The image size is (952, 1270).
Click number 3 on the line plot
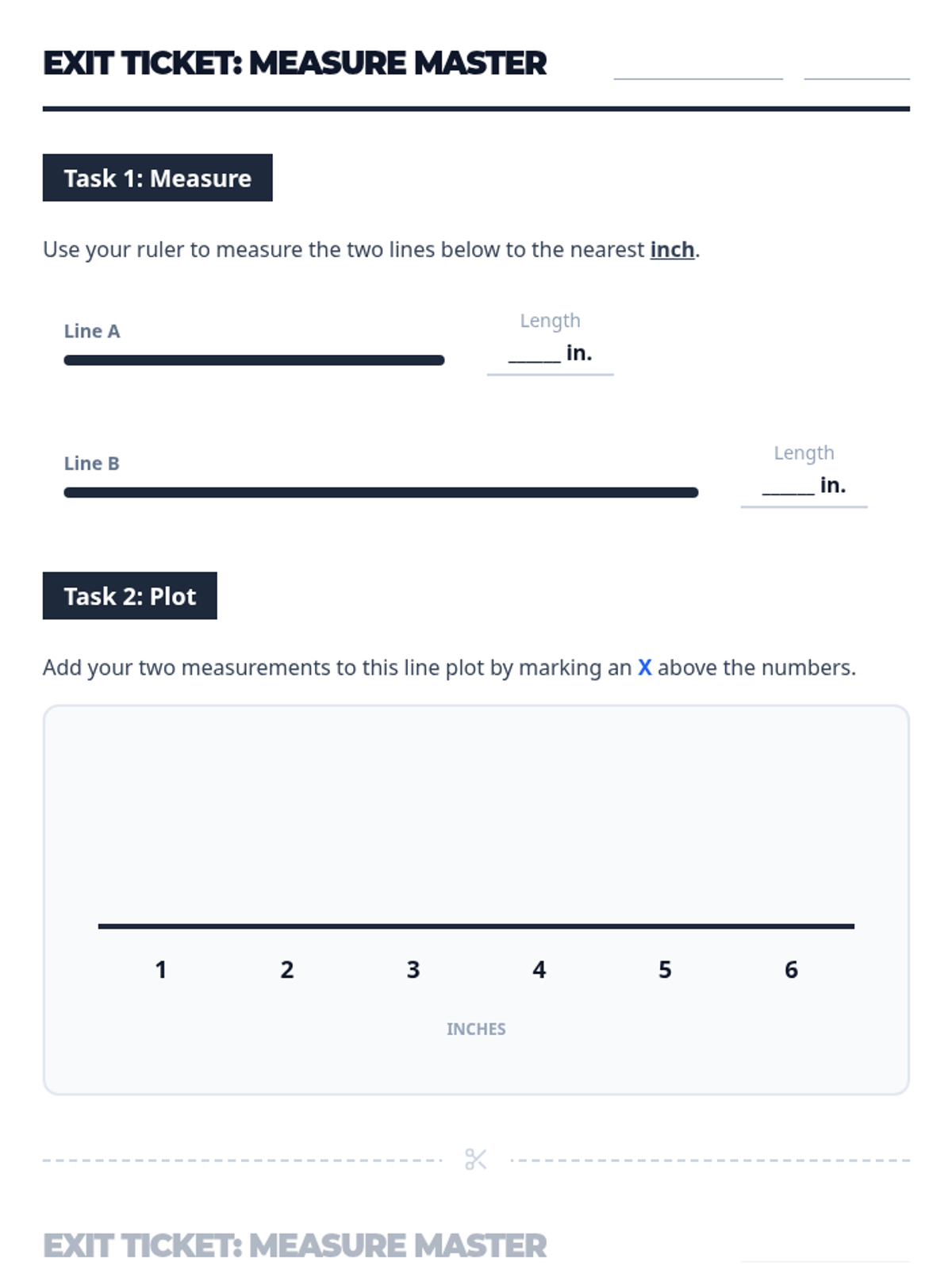[413, 969]
